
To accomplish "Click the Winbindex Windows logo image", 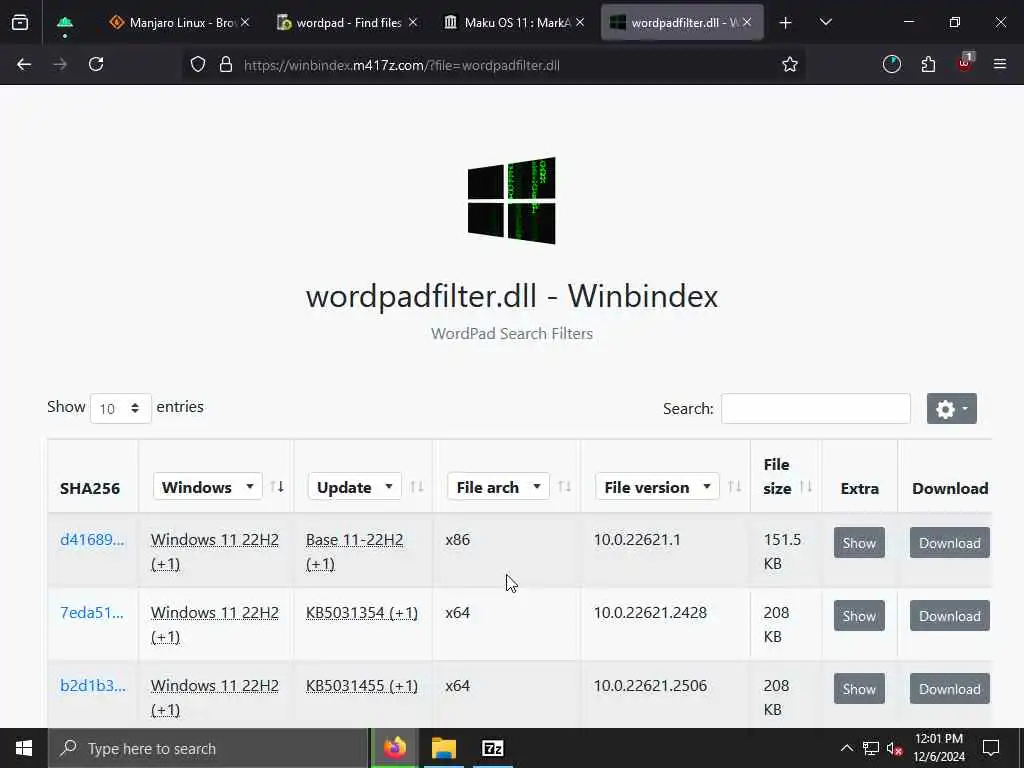I will click(511, 200).
